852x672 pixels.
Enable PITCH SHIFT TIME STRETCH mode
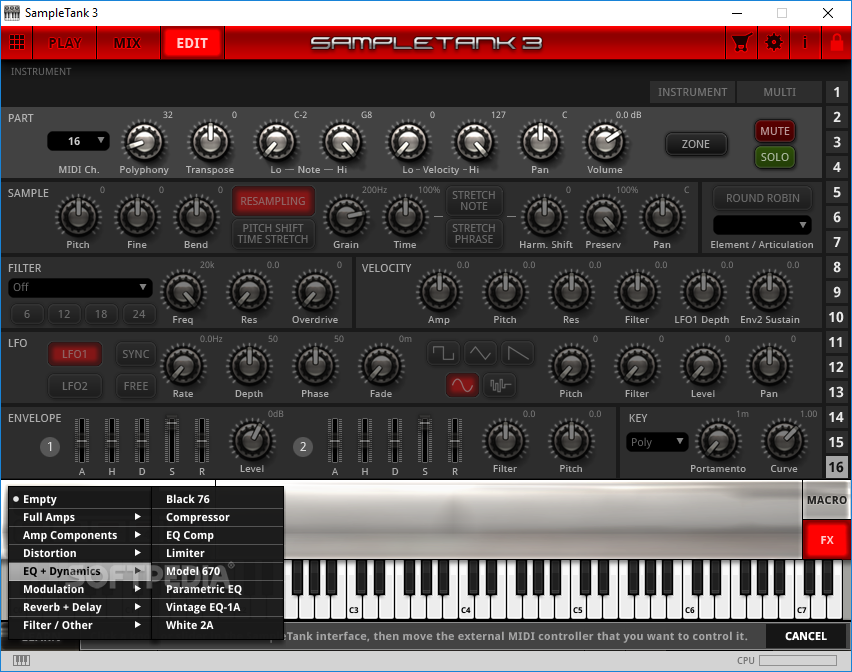point(273,234)
